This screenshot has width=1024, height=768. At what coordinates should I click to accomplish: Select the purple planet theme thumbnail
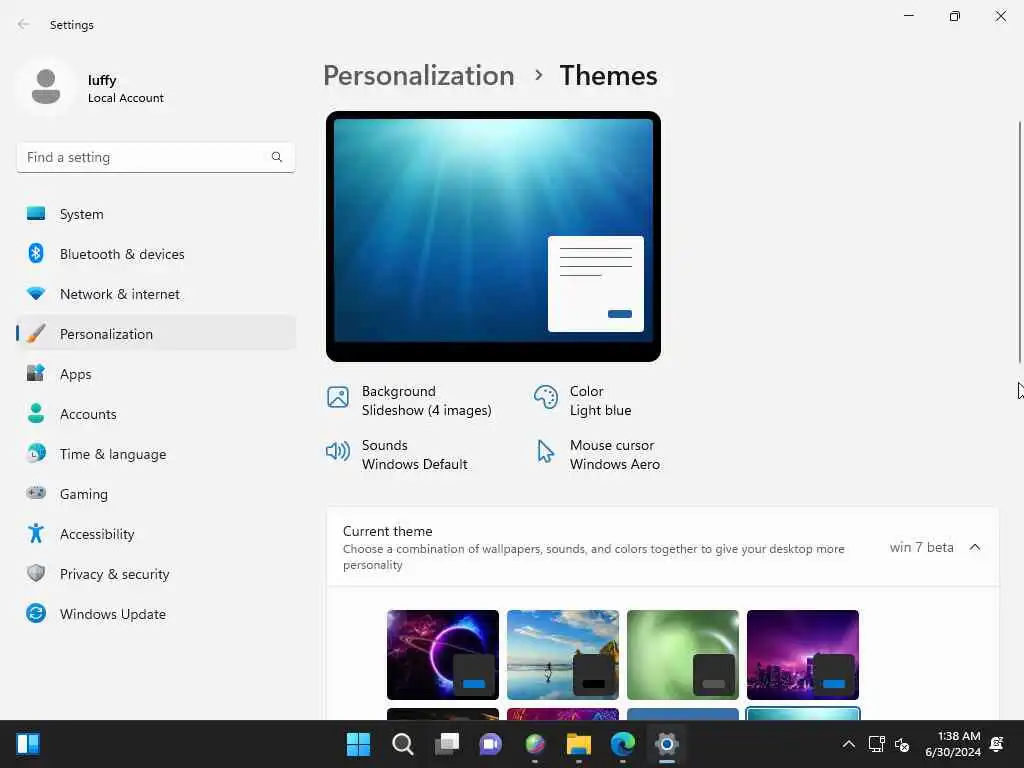(443, 654)
